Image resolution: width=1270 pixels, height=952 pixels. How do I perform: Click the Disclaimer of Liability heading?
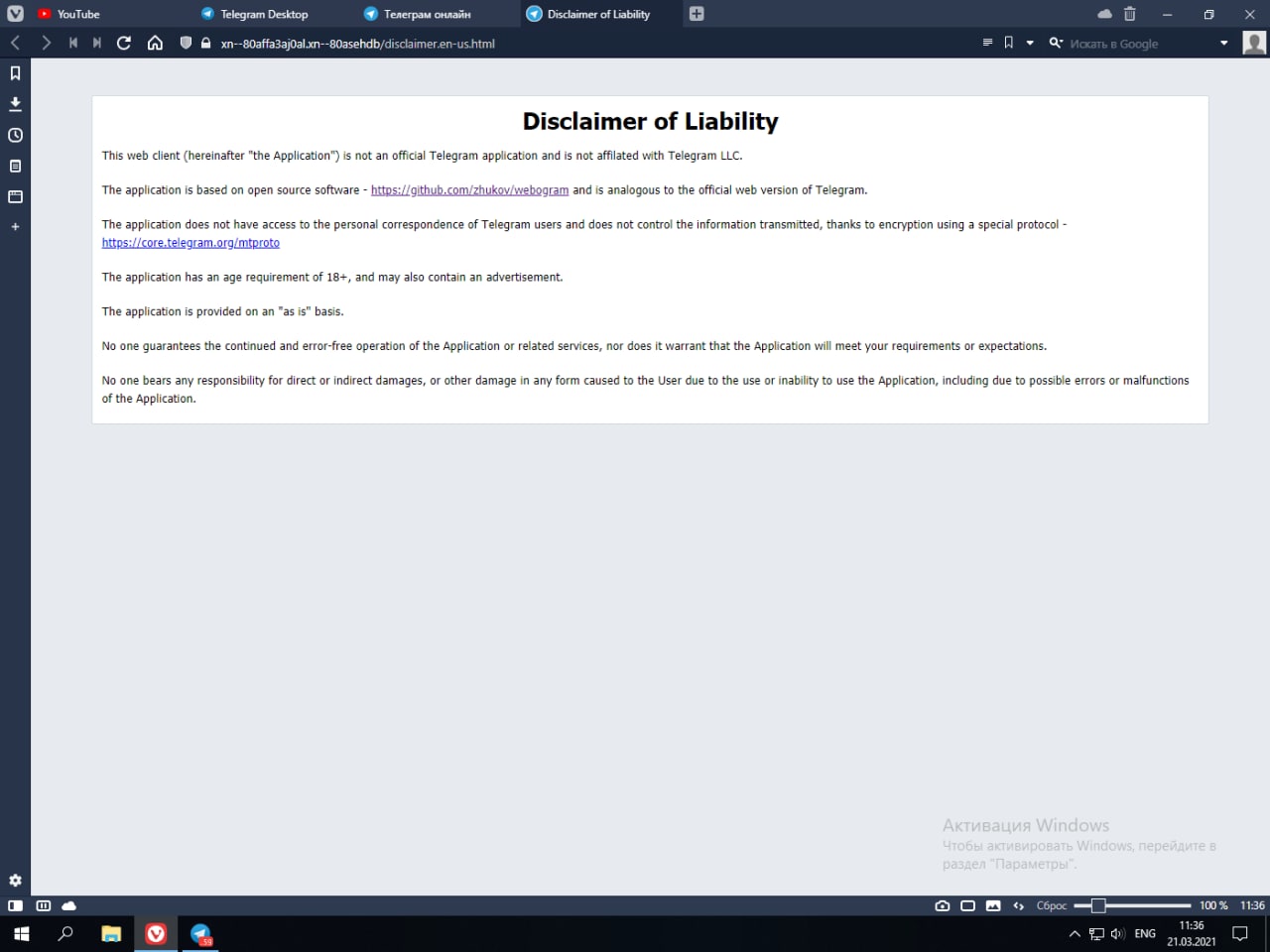coord(650,121)
